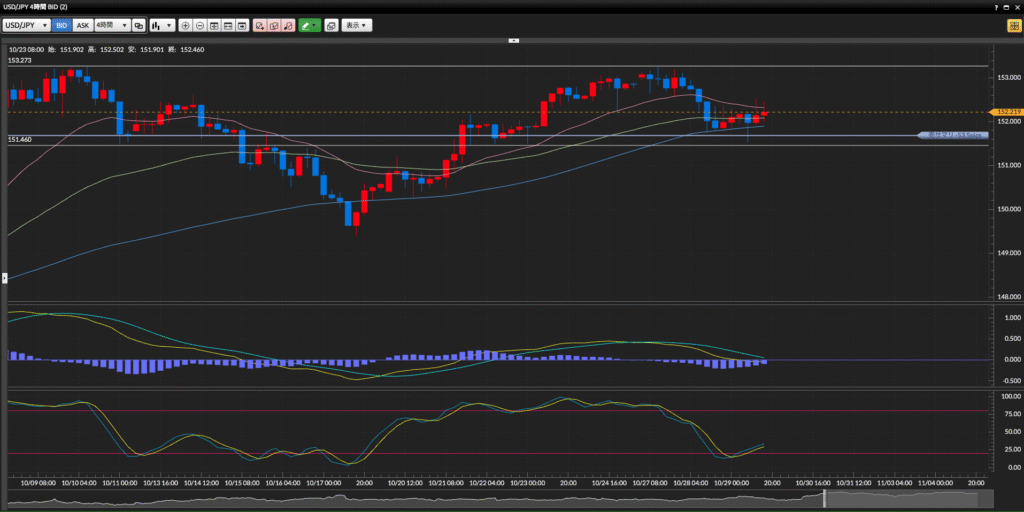Image resolution: width=1024 pixels, height=512 pixels.
Task: Click the blue order line label near 151.7
Action: (x=953, y=134)
